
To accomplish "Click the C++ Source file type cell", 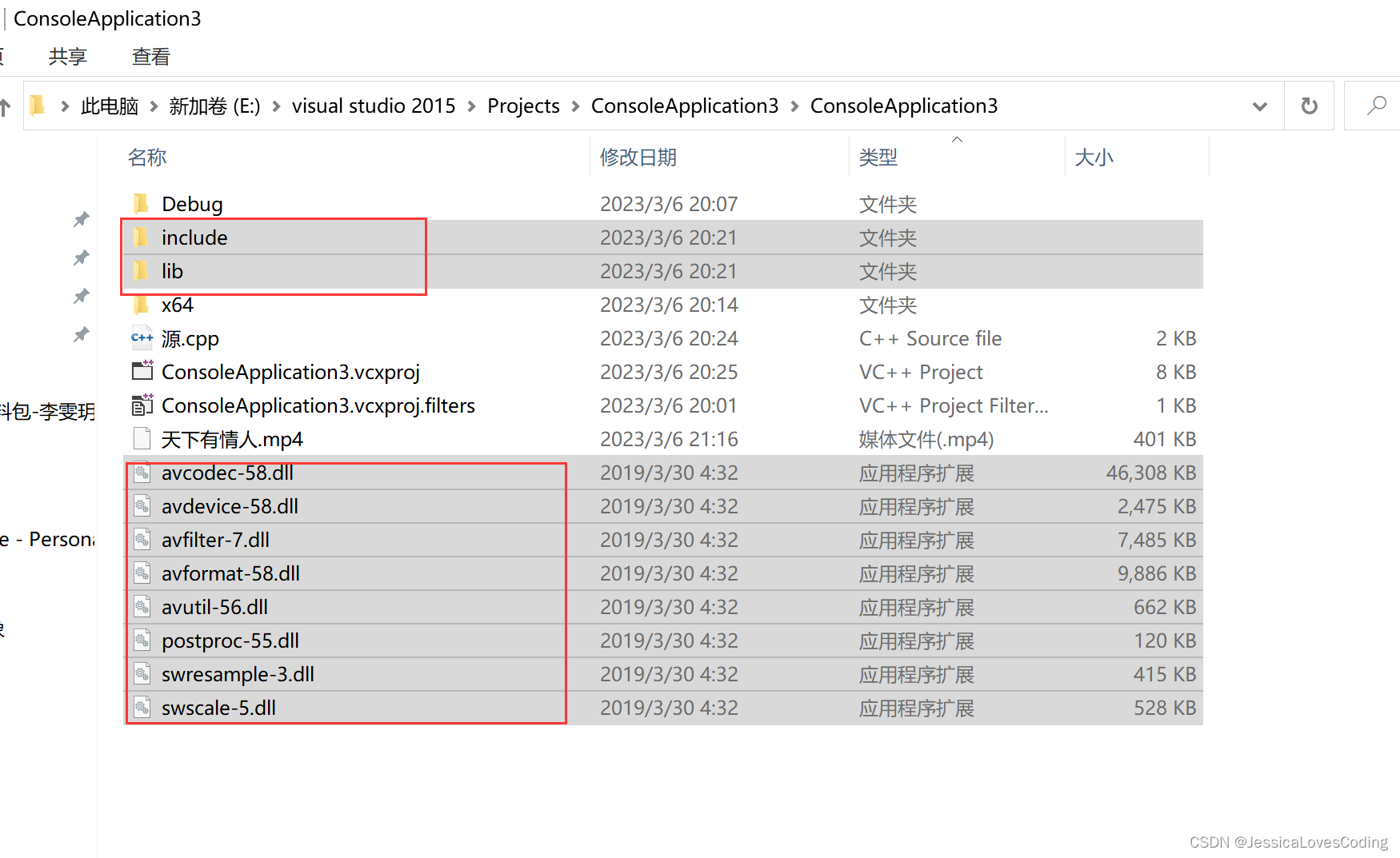I will 930,338.
